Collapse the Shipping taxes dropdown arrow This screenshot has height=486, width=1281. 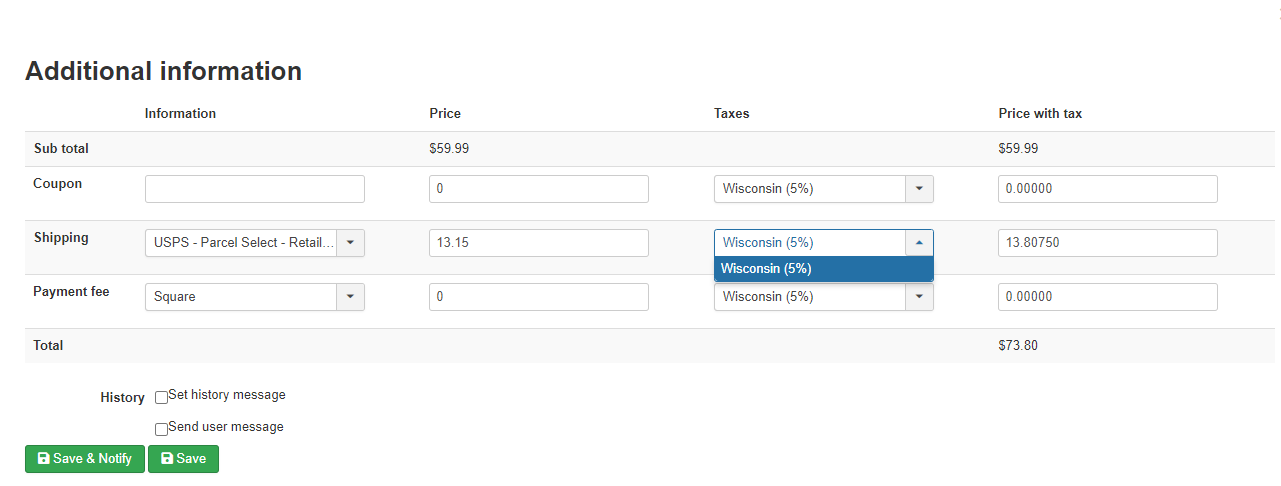tap(919, 243)
